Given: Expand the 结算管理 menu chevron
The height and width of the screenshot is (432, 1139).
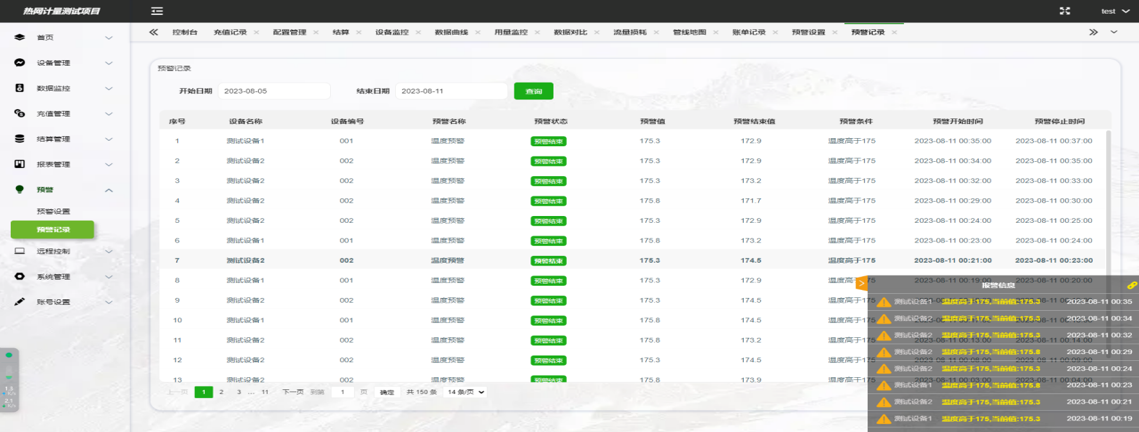Looking at the screenshot, I should tap(109, 139).
